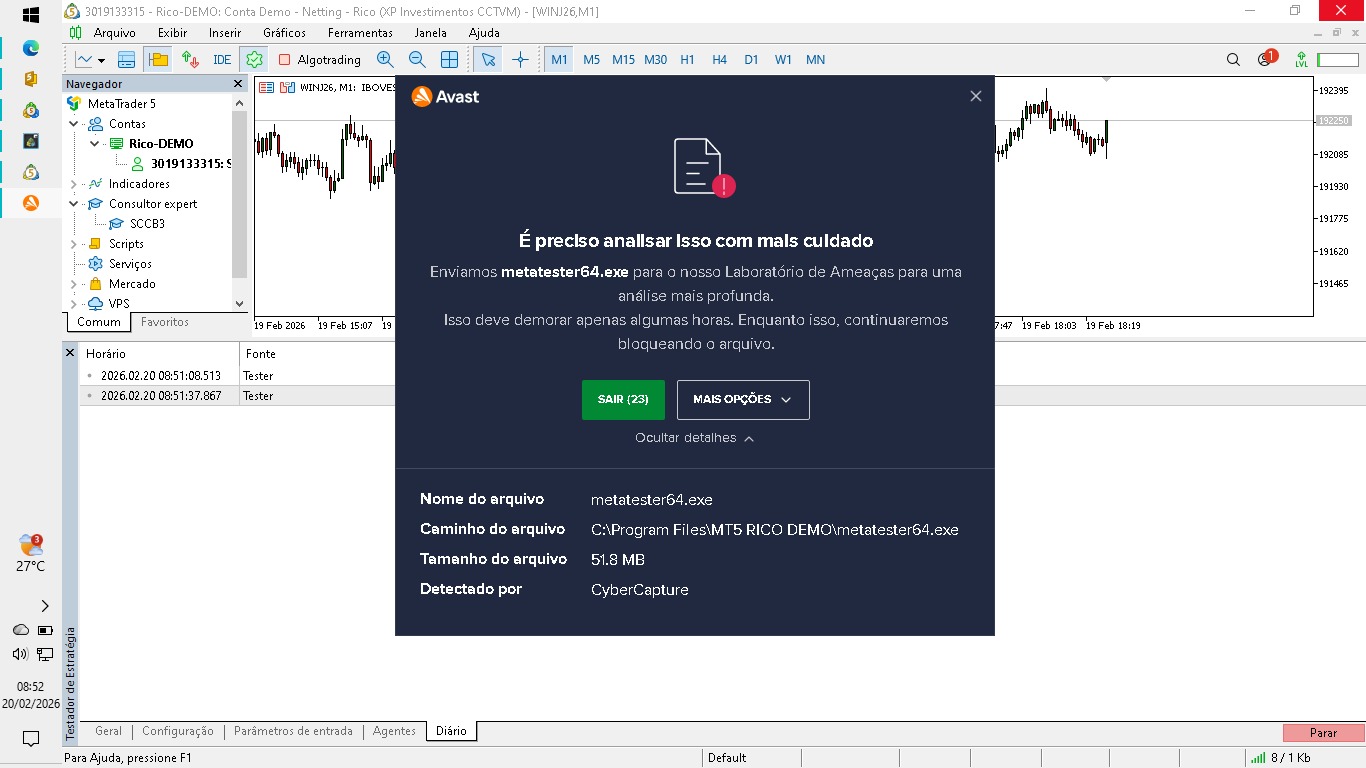The image size is (1366, 768).
Task: Open the IDE (MetaEditor) button
Action: point(222,59)
